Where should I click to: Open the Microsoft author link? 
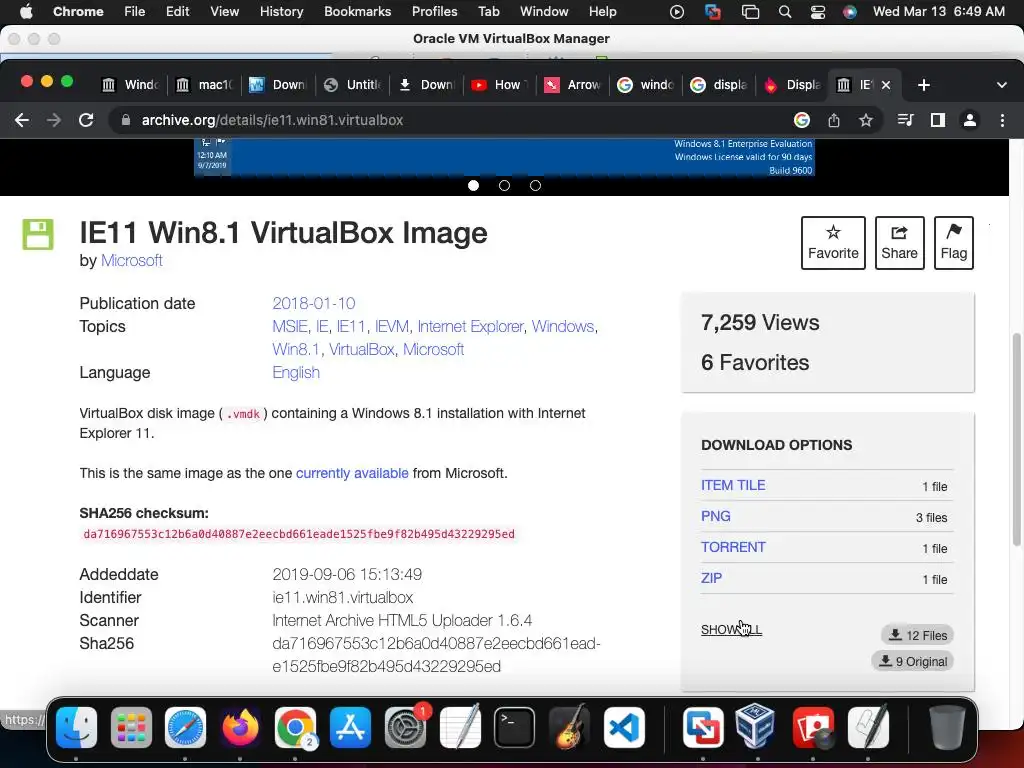click(x=131, y=261)
